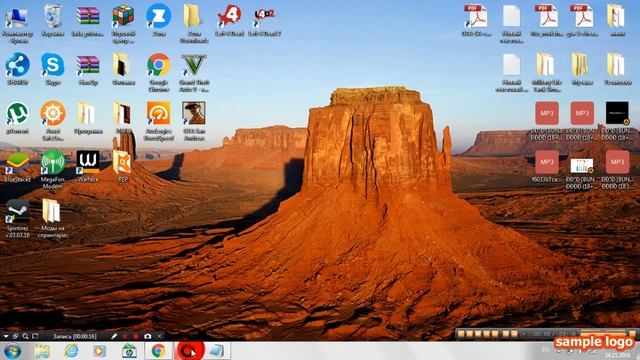Open the notepad-like icon on the taskbar
The height and width of the screenshot is (360, 640).
(x=217, y=351)
